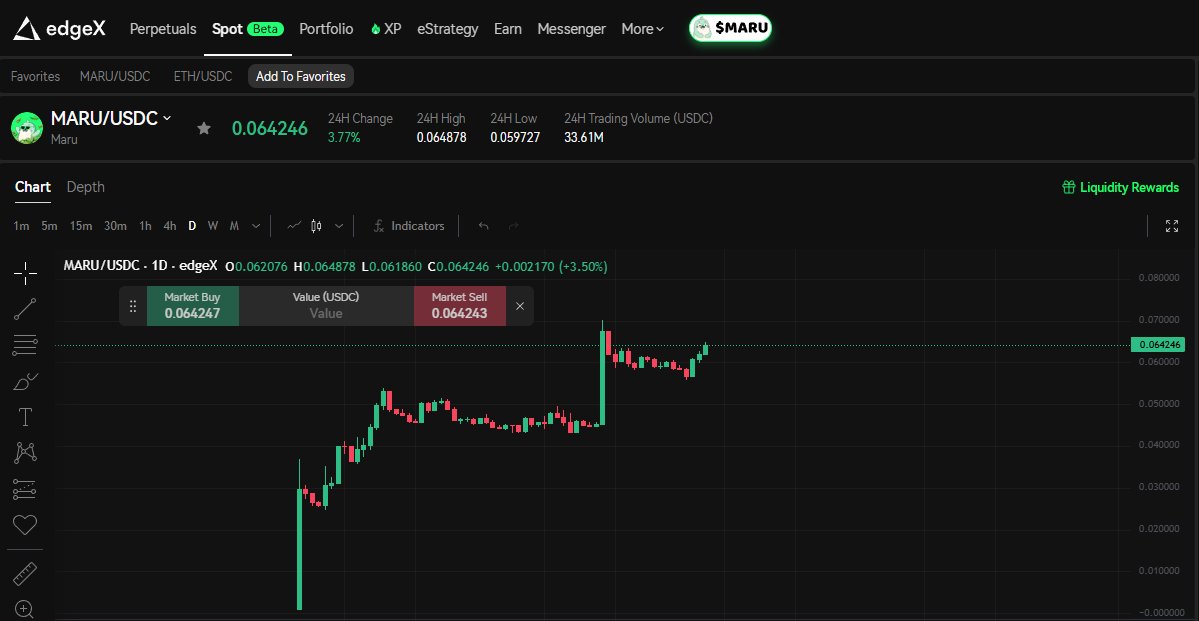Screen dimensions: 1199x621
Task: Click Add To Favorites button
Action: [x=301, y=76]
